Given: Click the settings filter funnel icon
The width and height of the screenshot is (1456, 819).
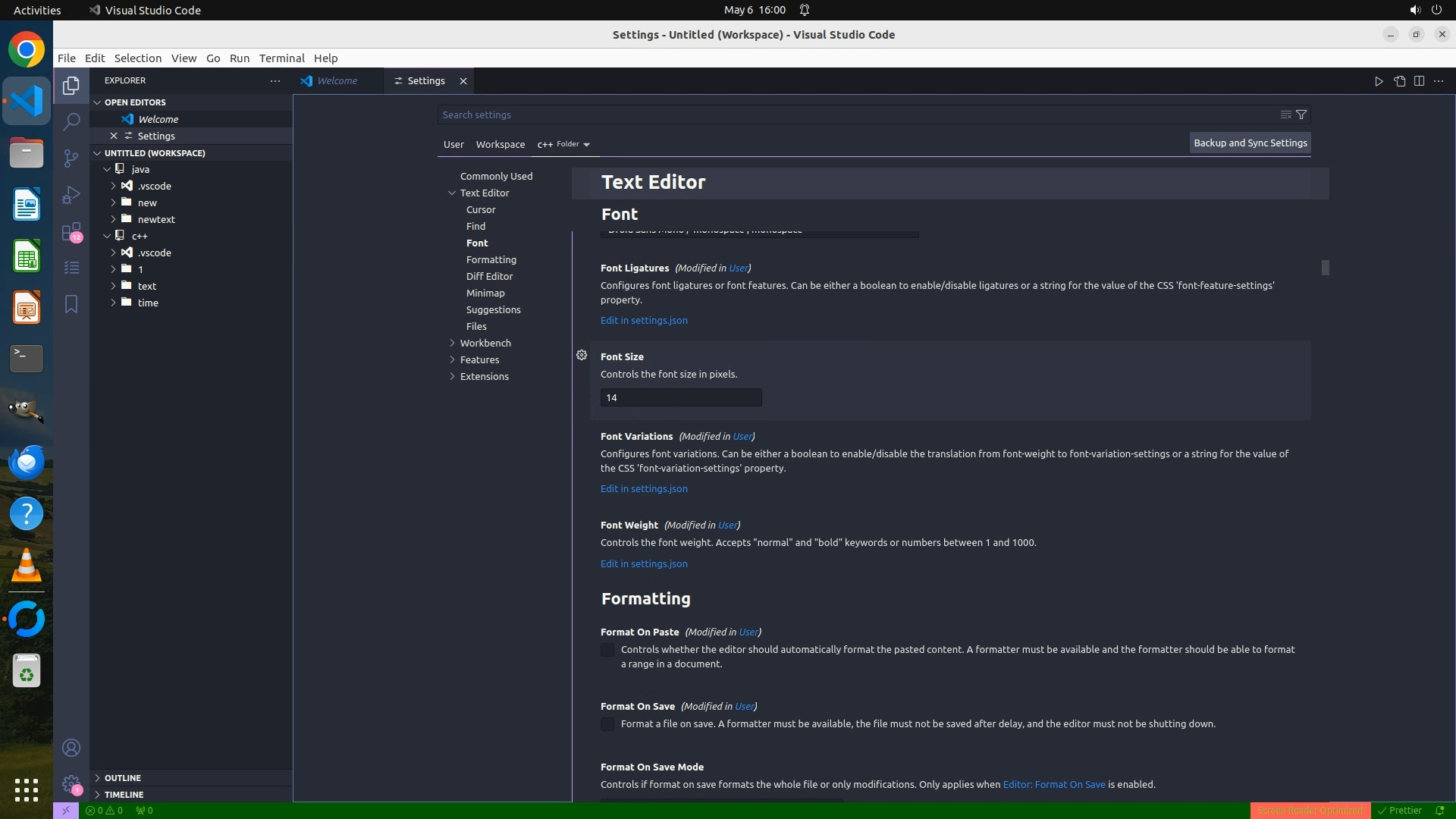Looking at the screenshot, I should [1301, 115].
